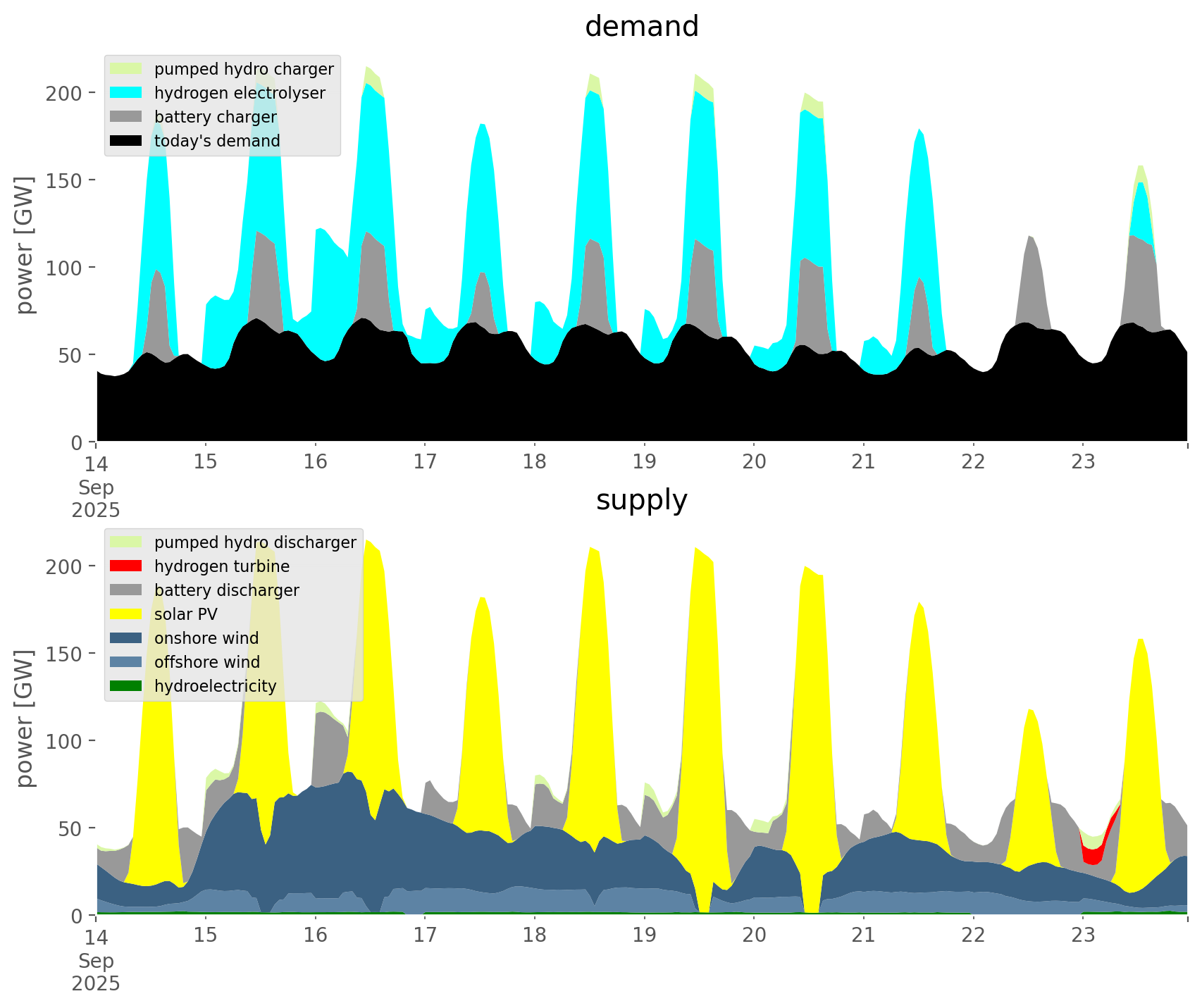The image size is (1202, 1008).
Task: Select the 23 tick on demand x-axis
Action: tap(1083, 462)
